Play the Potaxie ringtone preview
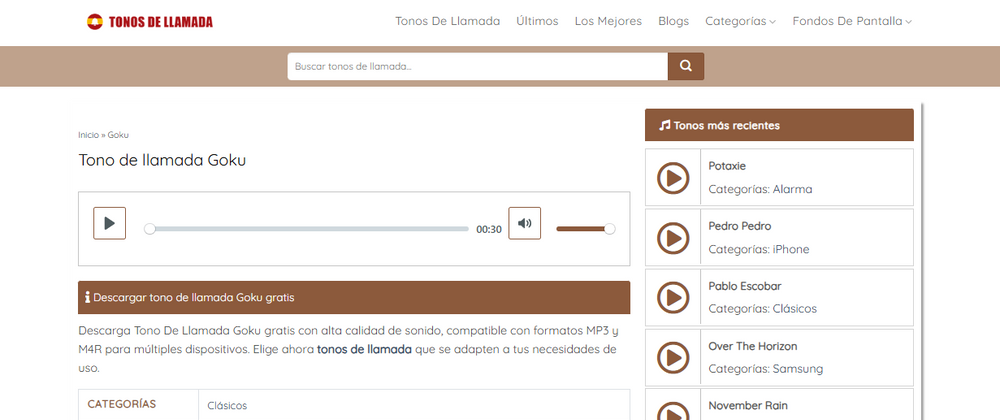This screenshot has height=420, width=1000. (673, 178)
